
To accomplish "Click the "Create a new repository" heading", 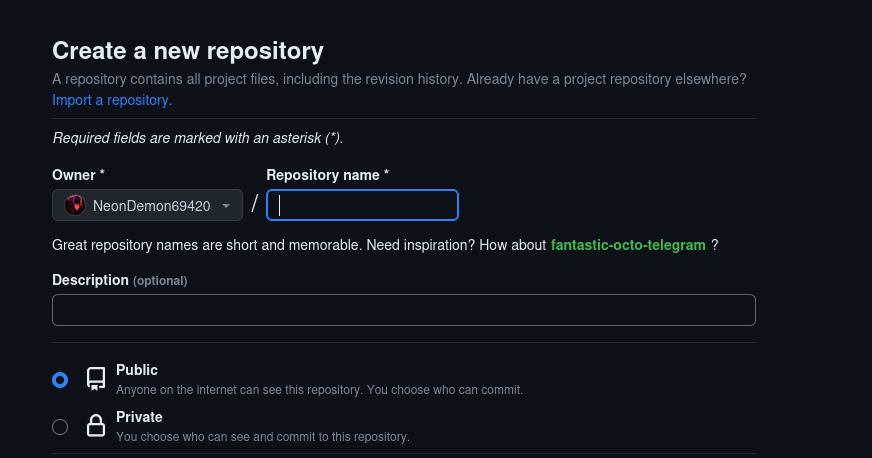I will tap(188, 50).
